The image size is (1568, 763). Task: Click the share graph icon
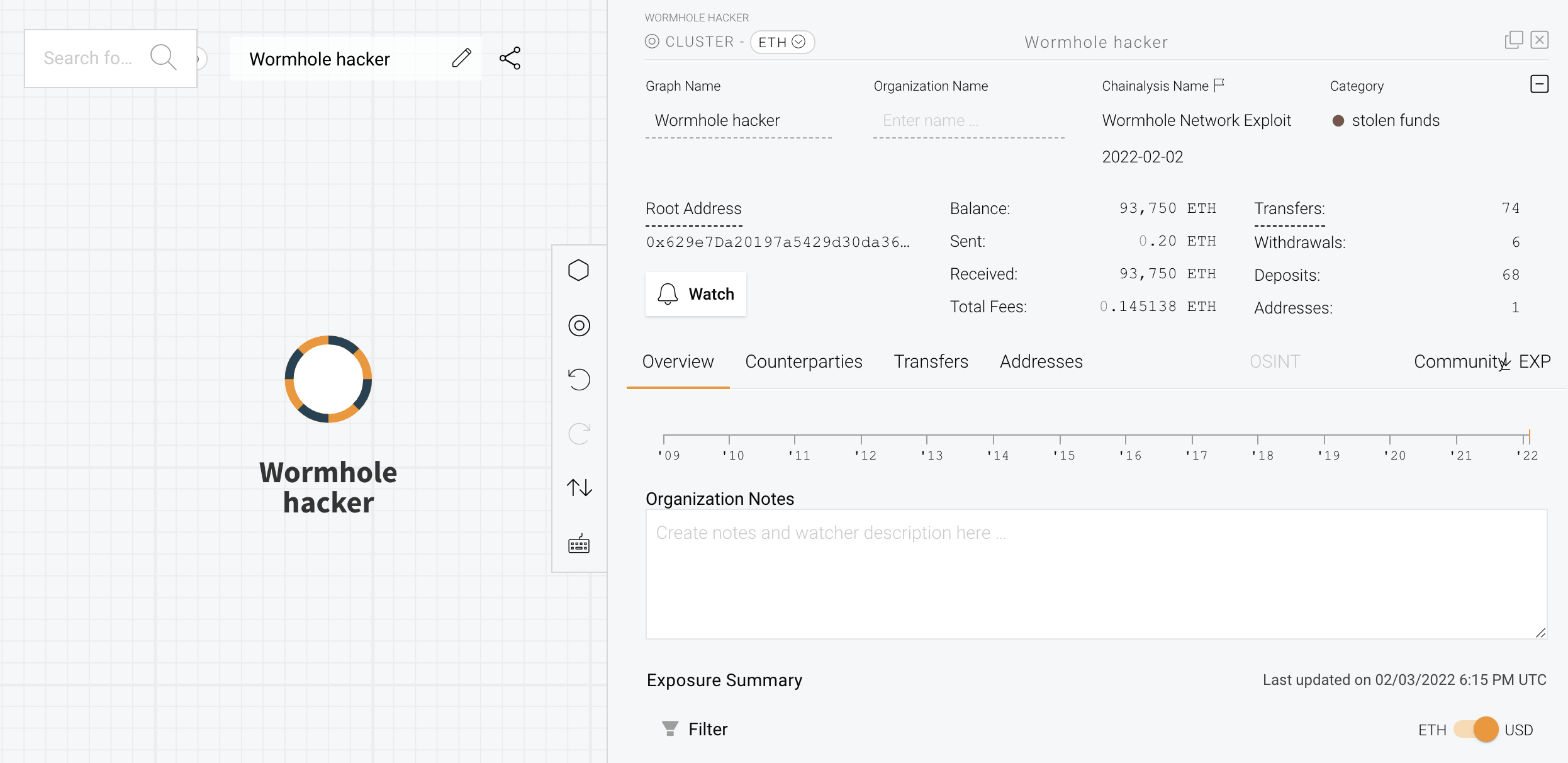(510, 58)
